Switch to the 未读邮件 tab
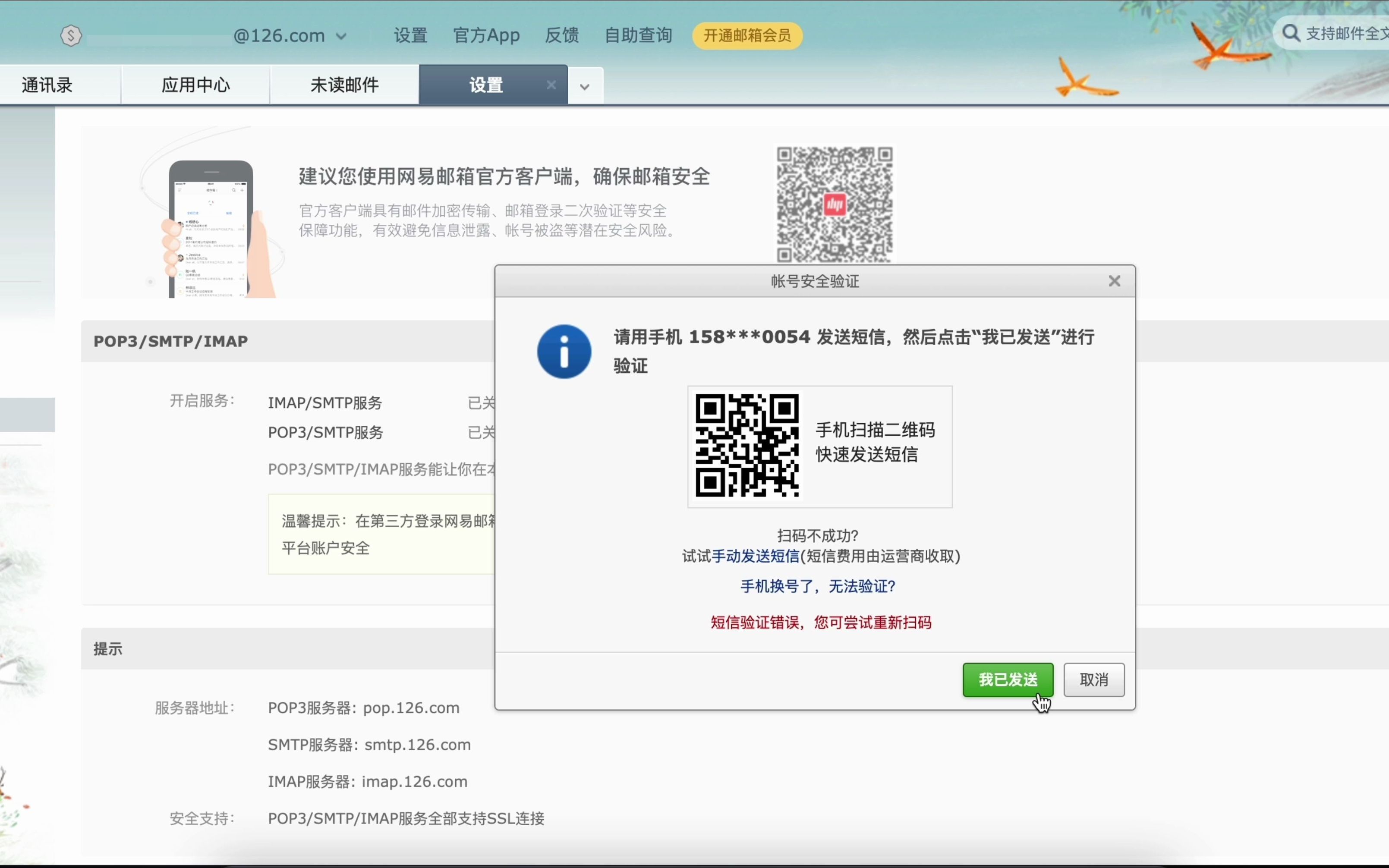The width and height of the screenshot is (1389, 868). (x=344, y=85)
